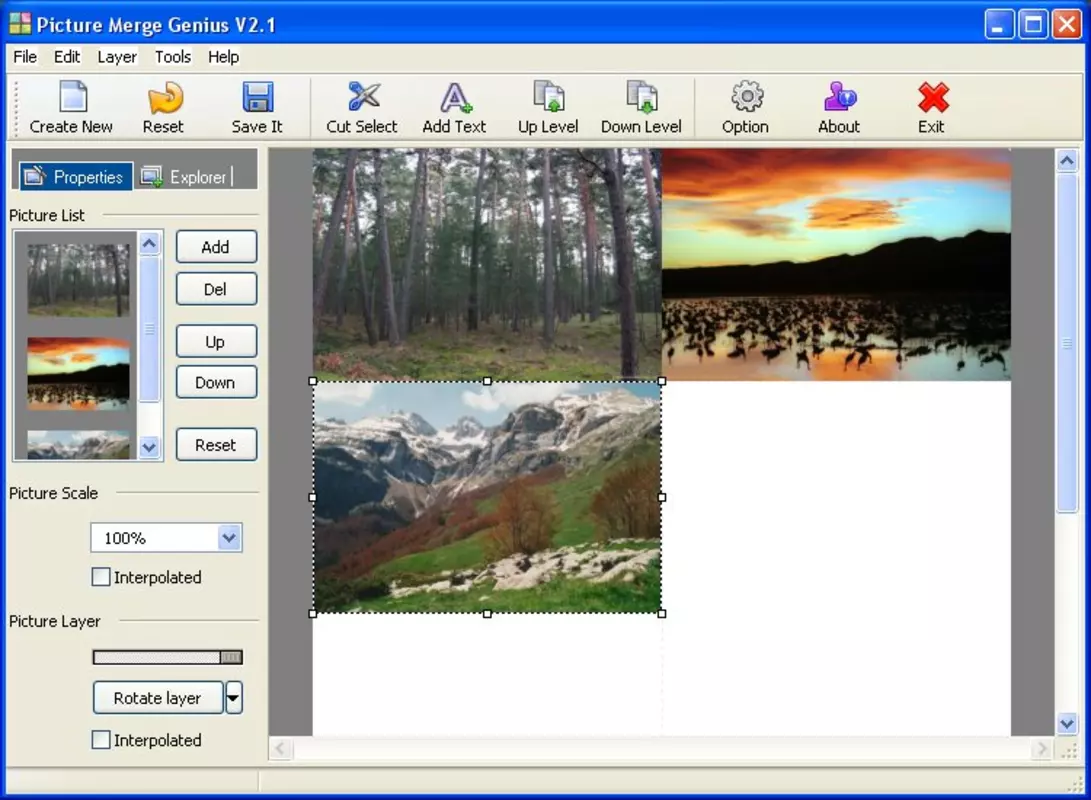
Task: Open Rotate layer dropdown arrow
Action: (x=234, y=698)
